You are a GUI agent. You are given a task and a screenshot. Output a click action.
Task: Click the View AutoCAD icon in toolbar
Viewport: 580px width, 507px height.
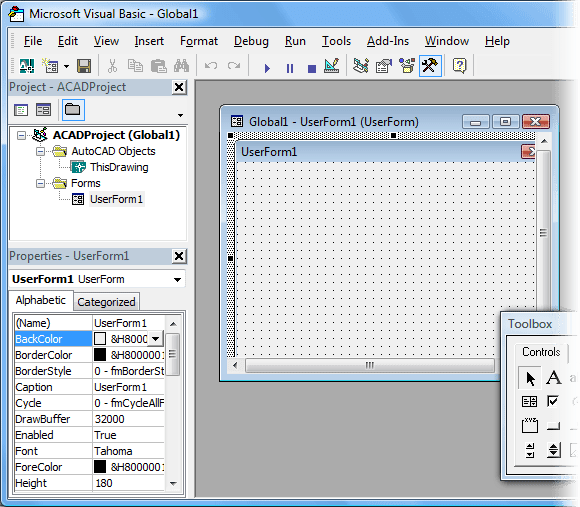tap(27, 66)
